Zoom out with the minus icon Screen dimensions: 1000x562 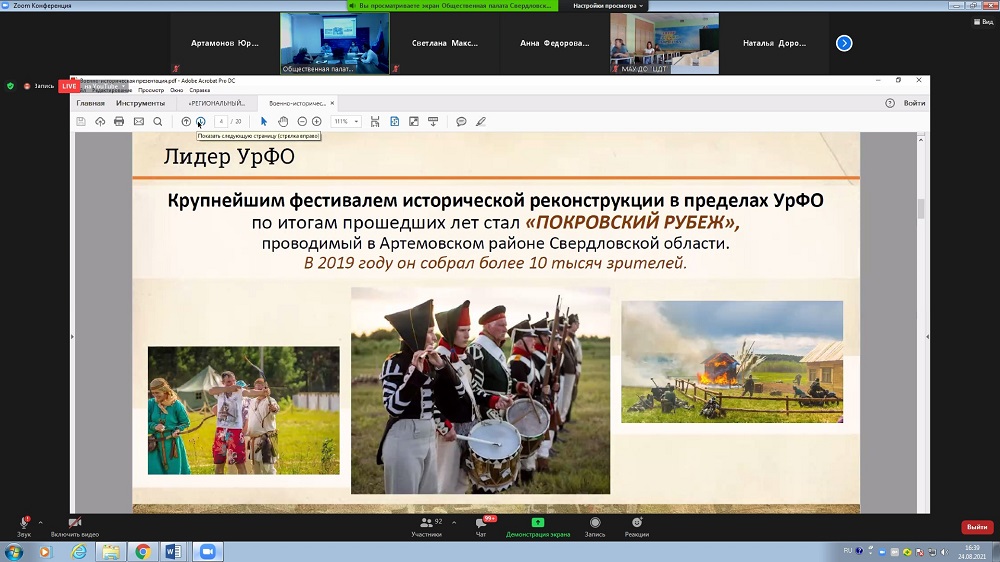[302, 122]
